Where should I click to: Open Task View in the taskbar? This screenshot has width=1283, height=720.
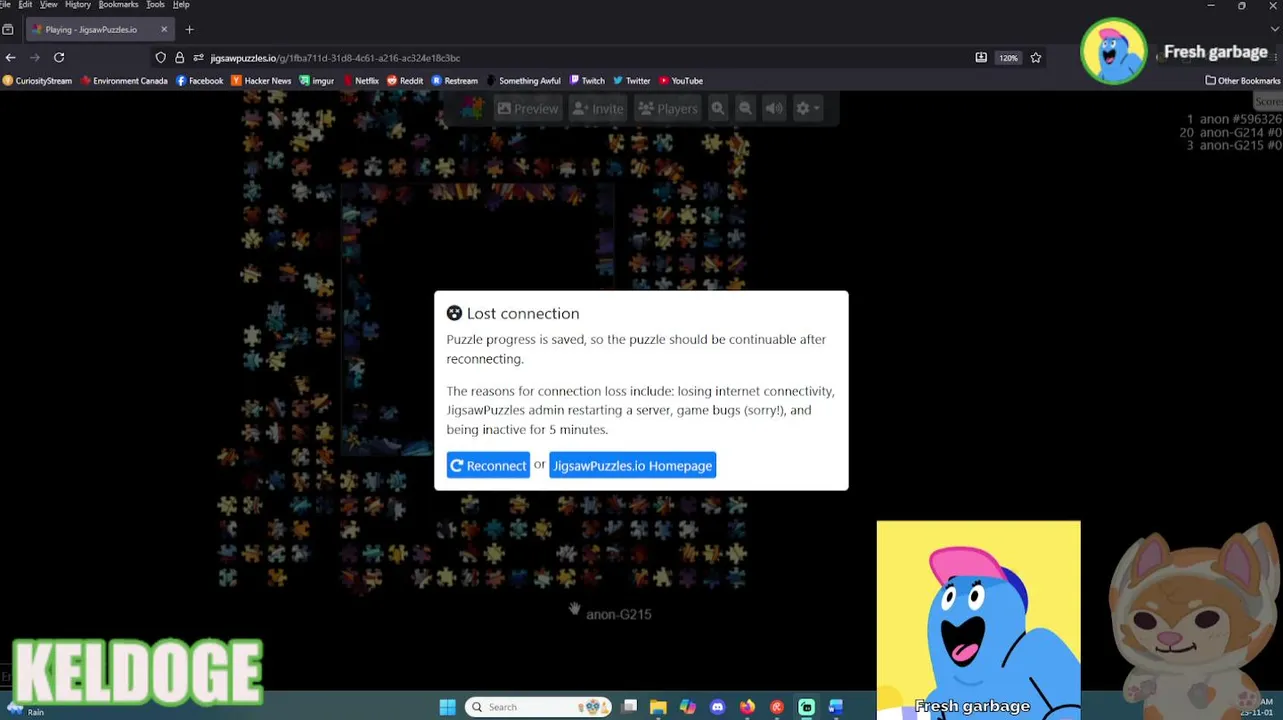coord(629,707)
